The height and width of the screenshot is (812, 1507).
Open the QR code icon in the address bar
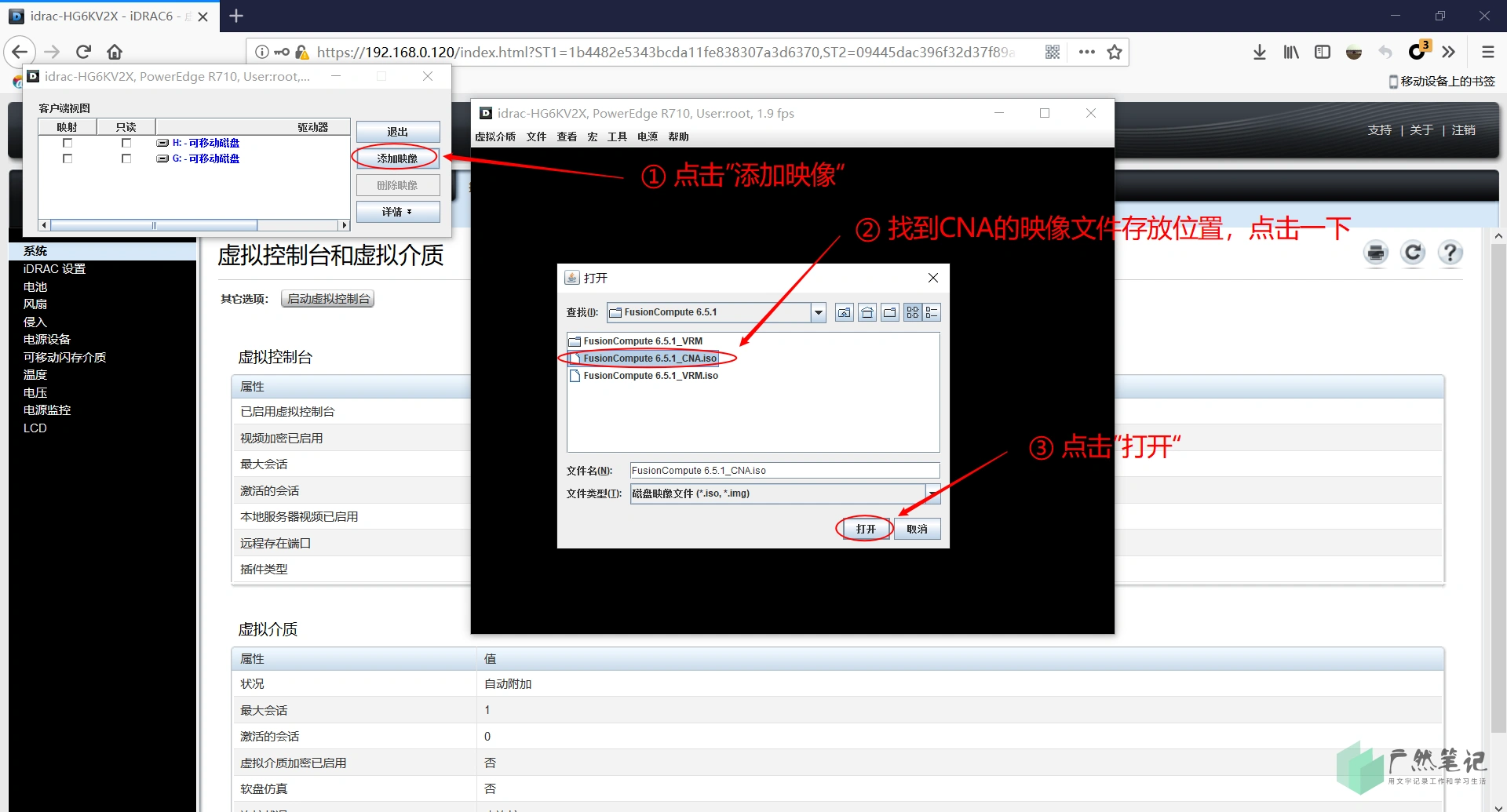[1053, 52]
